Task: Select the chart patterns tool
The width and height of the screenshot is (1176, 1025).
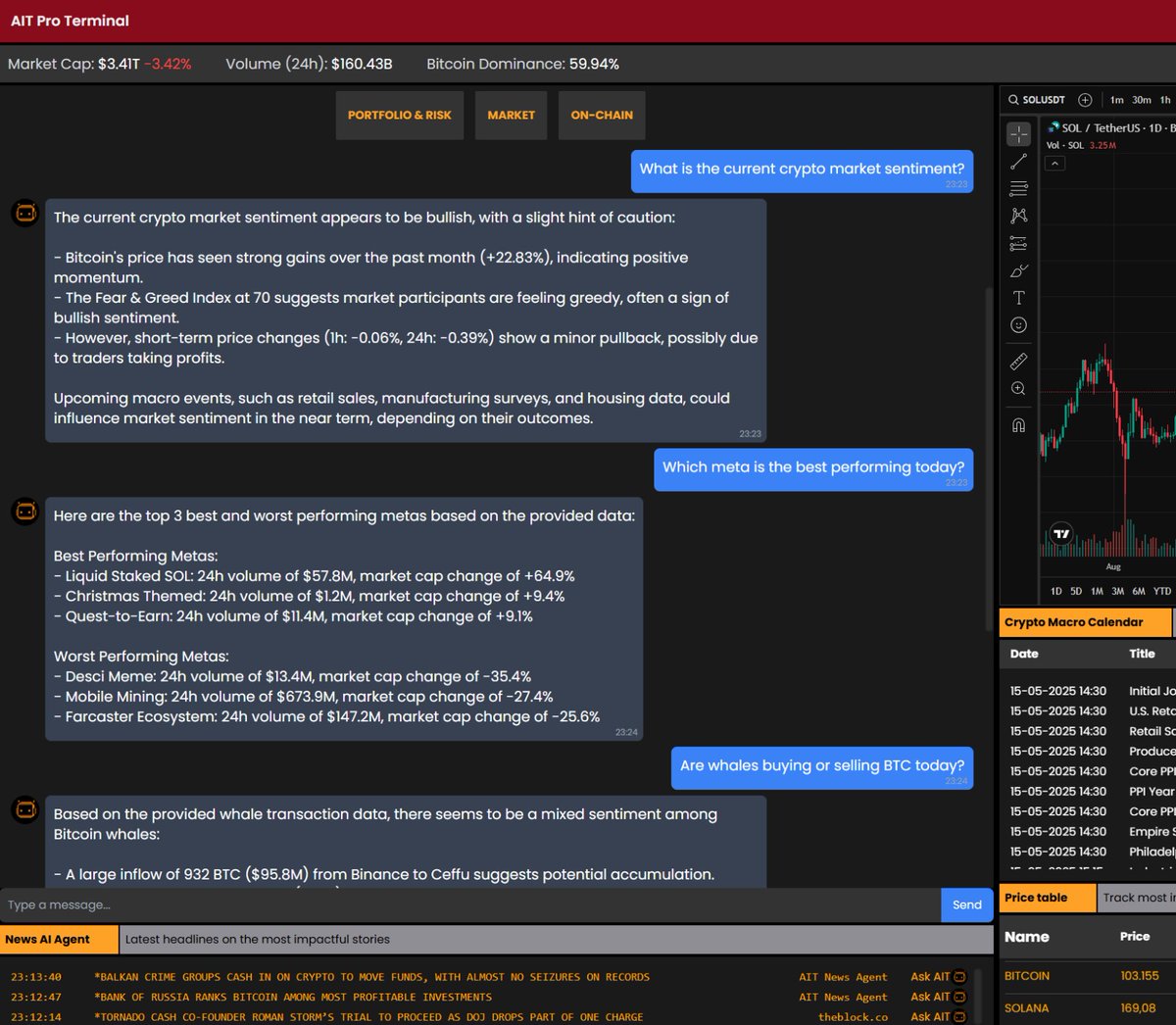Action: (x=1019, y=216)
